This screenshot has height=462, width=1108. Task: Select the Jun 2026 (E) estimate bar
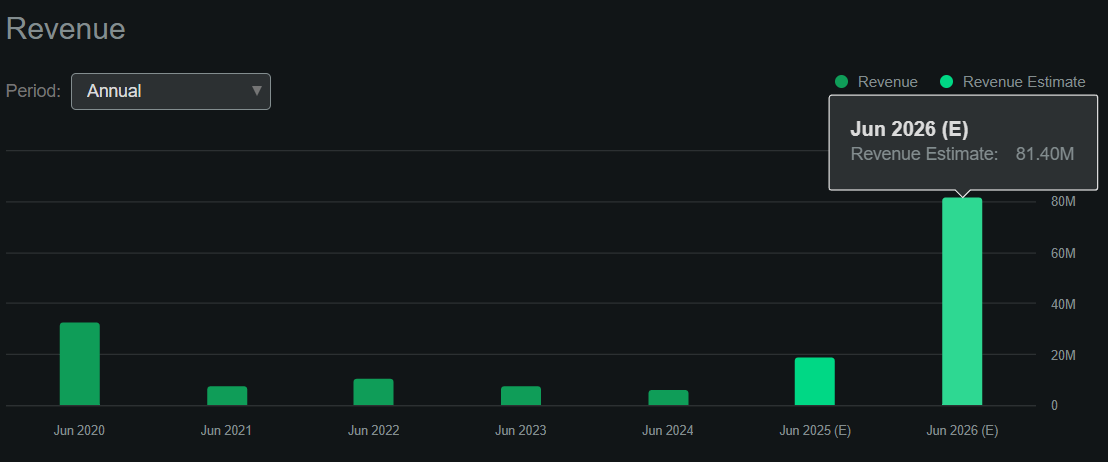pyautogui.click(x=962, y=302)
